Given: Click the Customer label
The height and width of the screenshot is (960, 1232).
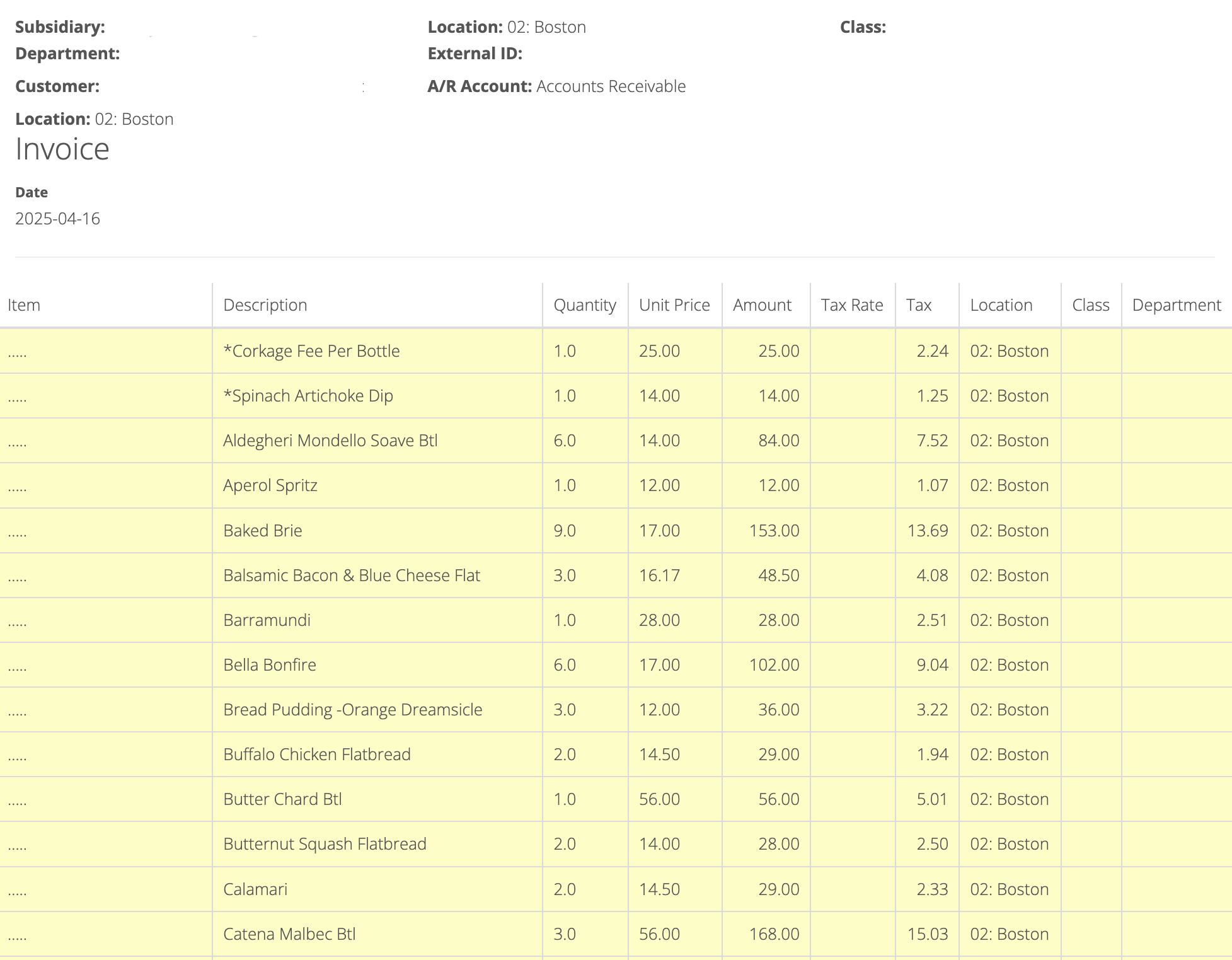Looking at the screenshot, I should [x=57, y=86].
